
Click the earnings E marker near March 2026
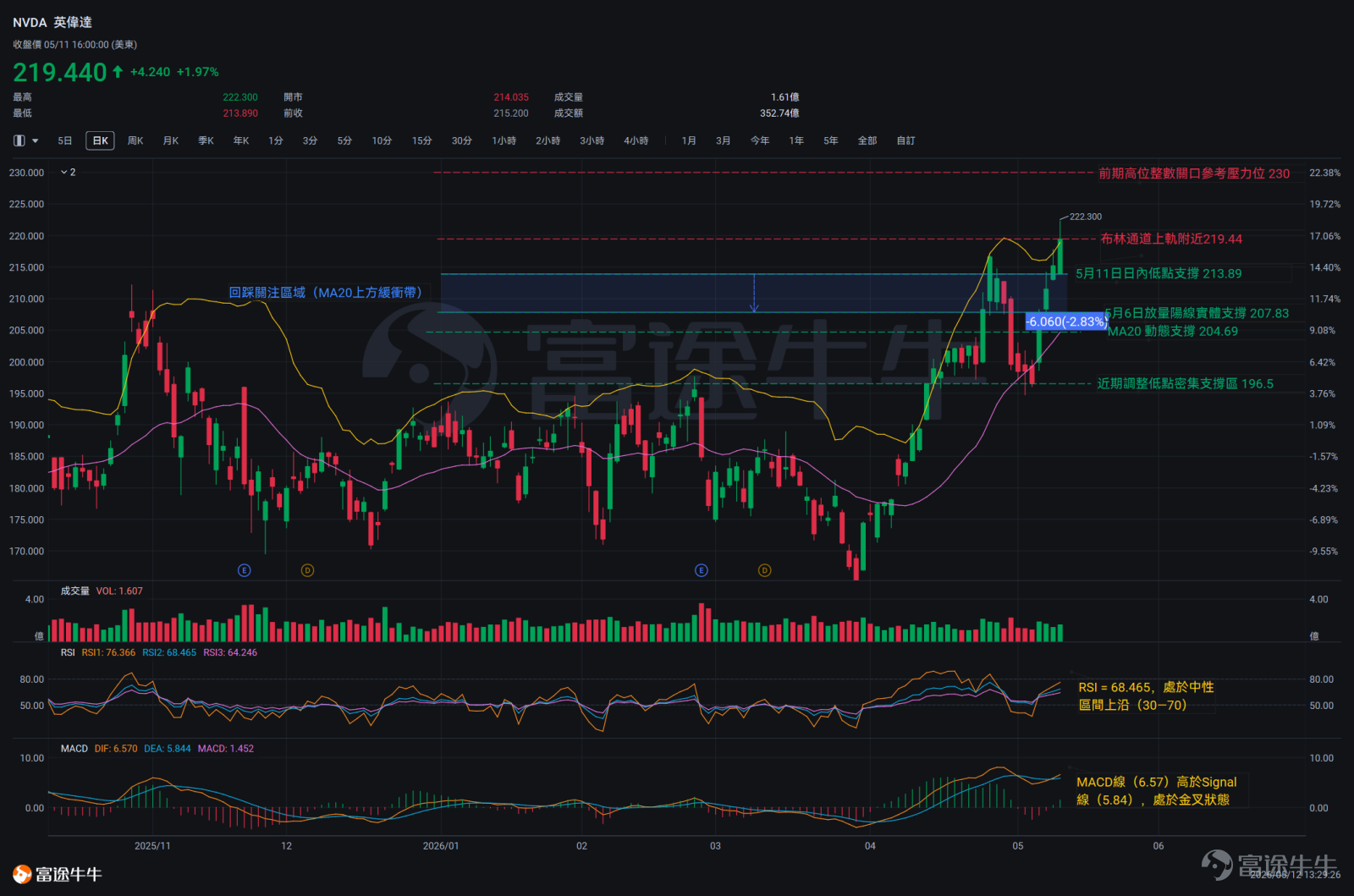click(702, 570)
